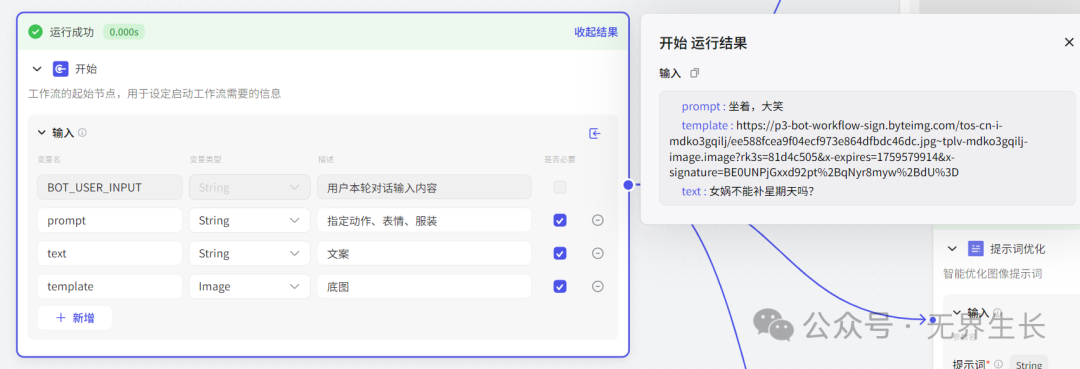Collapse the 提示词优化 node chevron
1080x369 pixels.
953,249
